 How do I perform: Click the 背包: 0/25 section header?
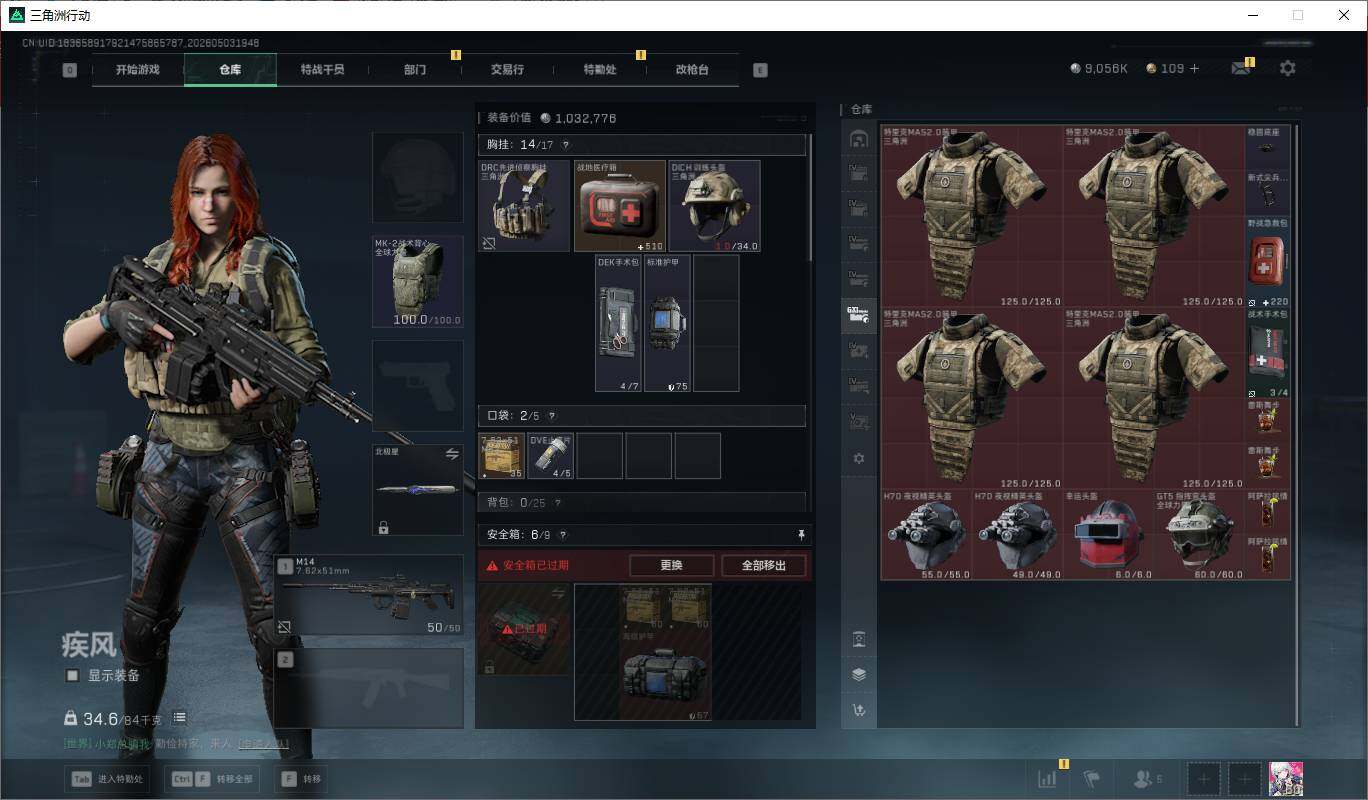pos(642,502)
